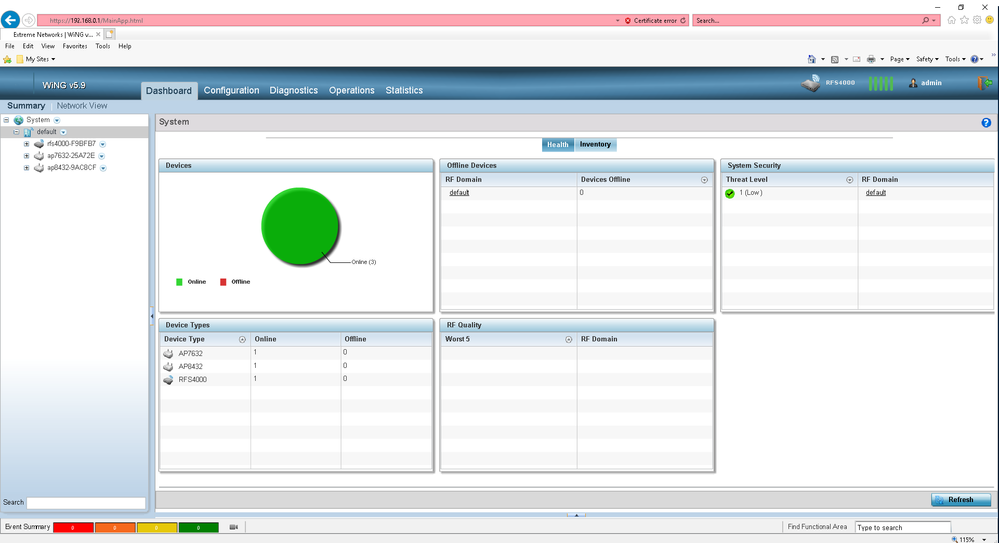
Task: Click the refresh icon in address bar
Action: (683, 20)
